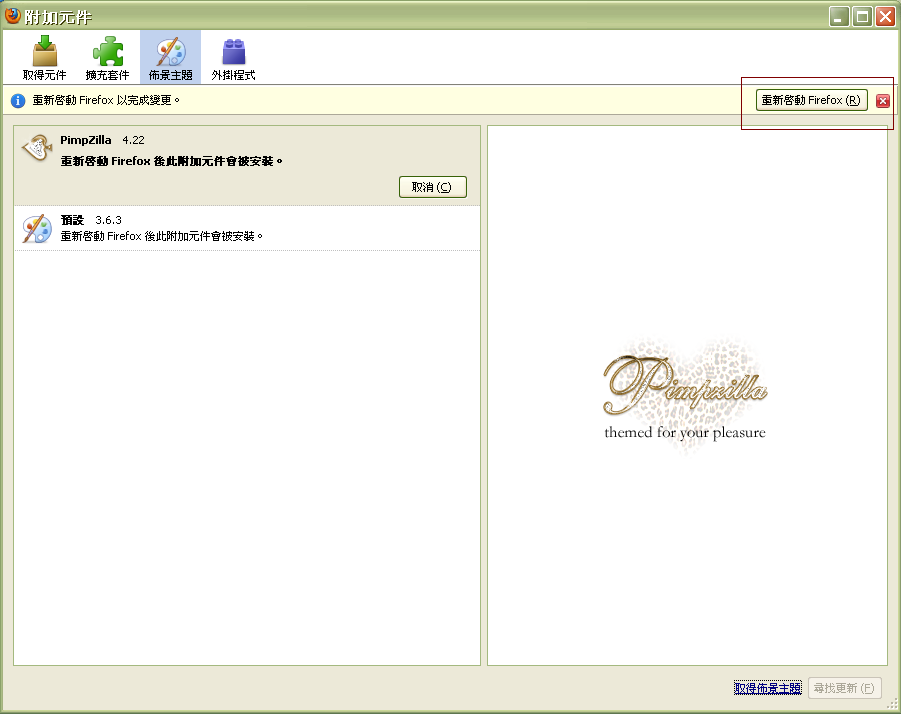Minimize the 附加元件 window
The image size is (901, 714).
(x=839, y=17)
